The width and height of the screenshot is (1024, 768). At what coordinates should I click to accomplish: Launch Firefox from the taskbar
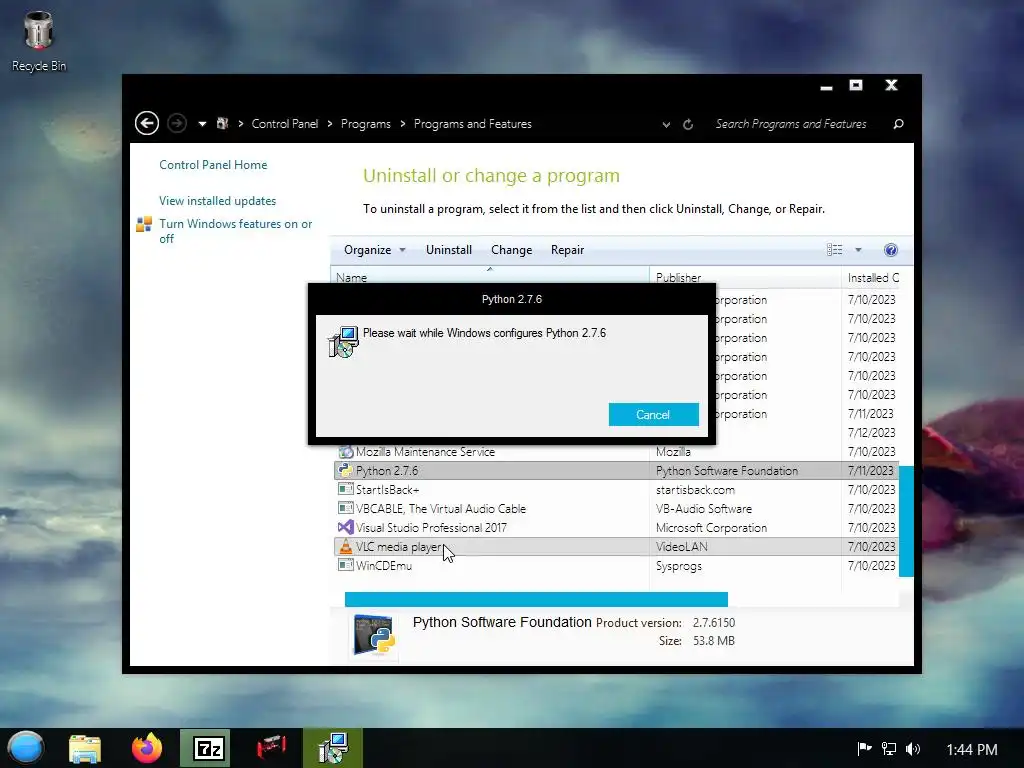[147, 748]
